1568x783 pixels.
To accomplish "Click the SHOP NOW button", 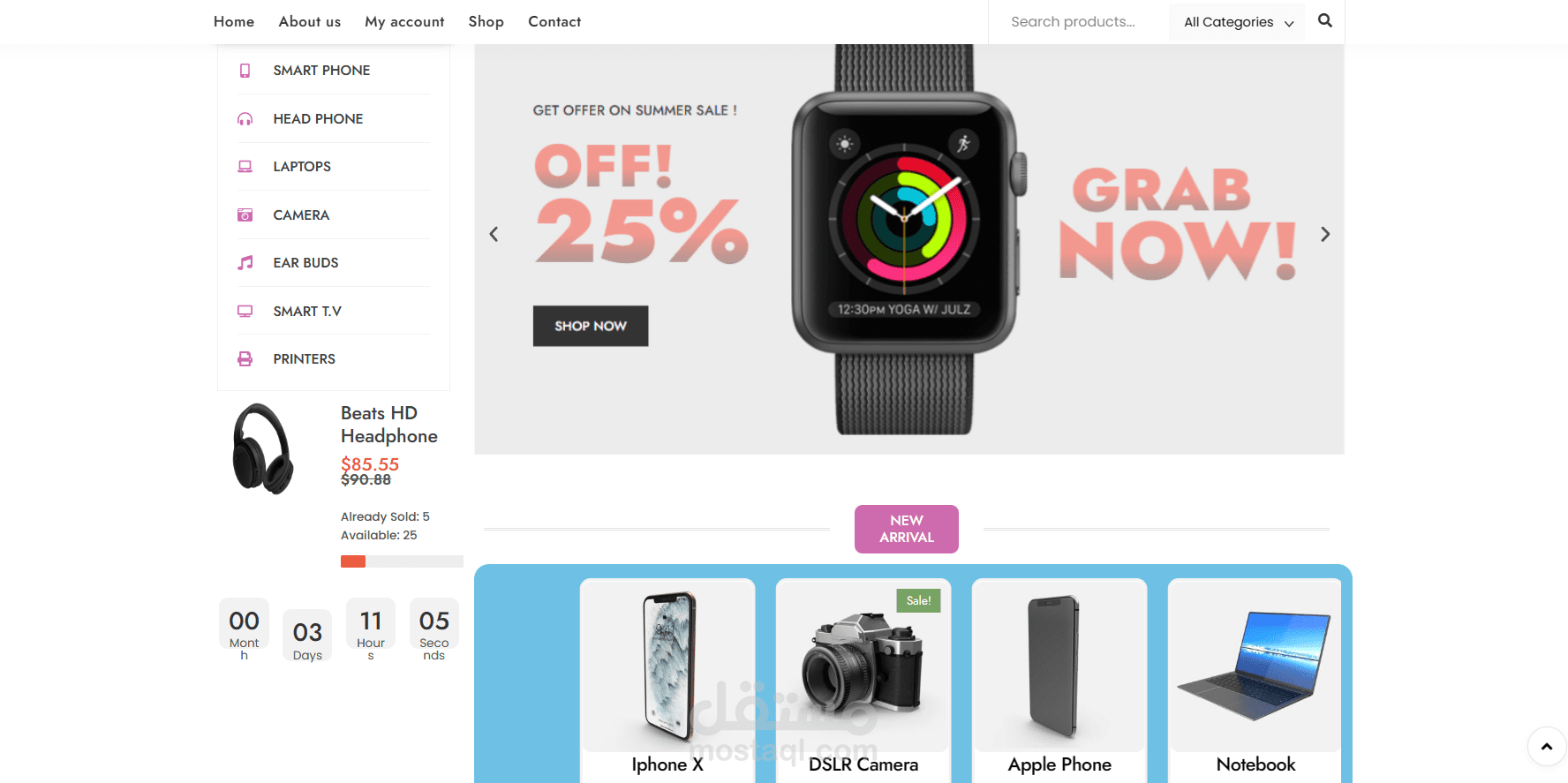I will pyautogui.click(x=591, y=326).
